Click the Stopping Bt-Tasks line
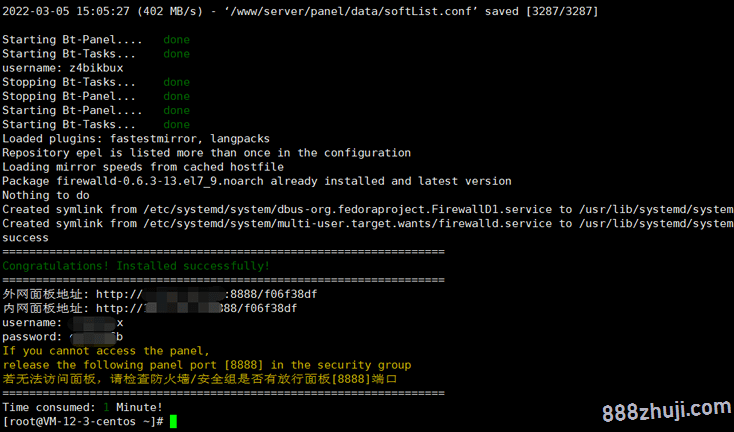 pyautogui.click(x=69, y=82)
